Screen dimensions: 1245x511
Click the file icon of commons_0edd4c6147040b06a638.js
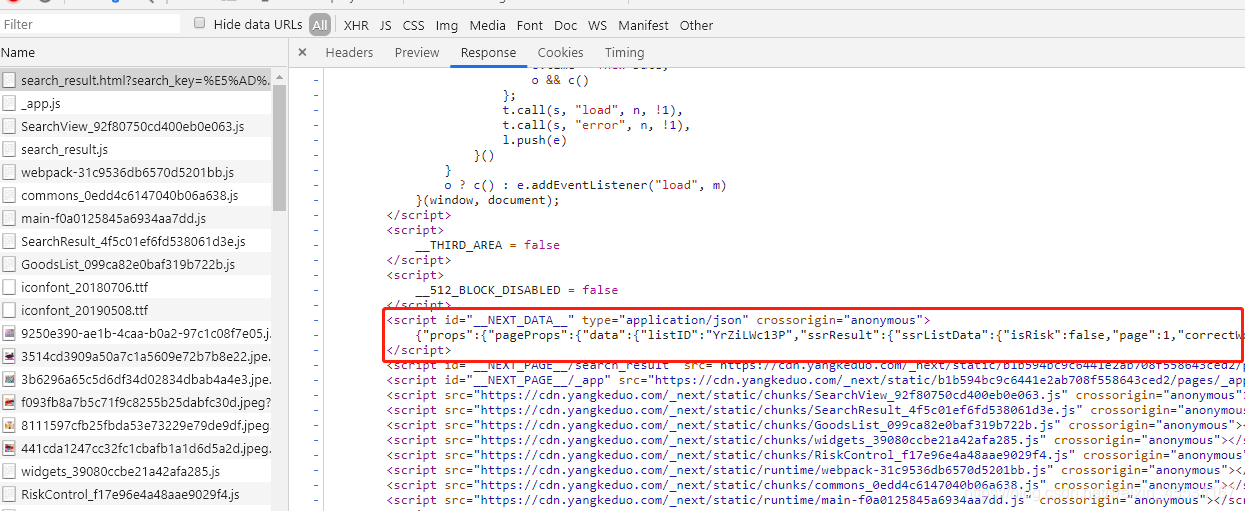click(9, 195)
